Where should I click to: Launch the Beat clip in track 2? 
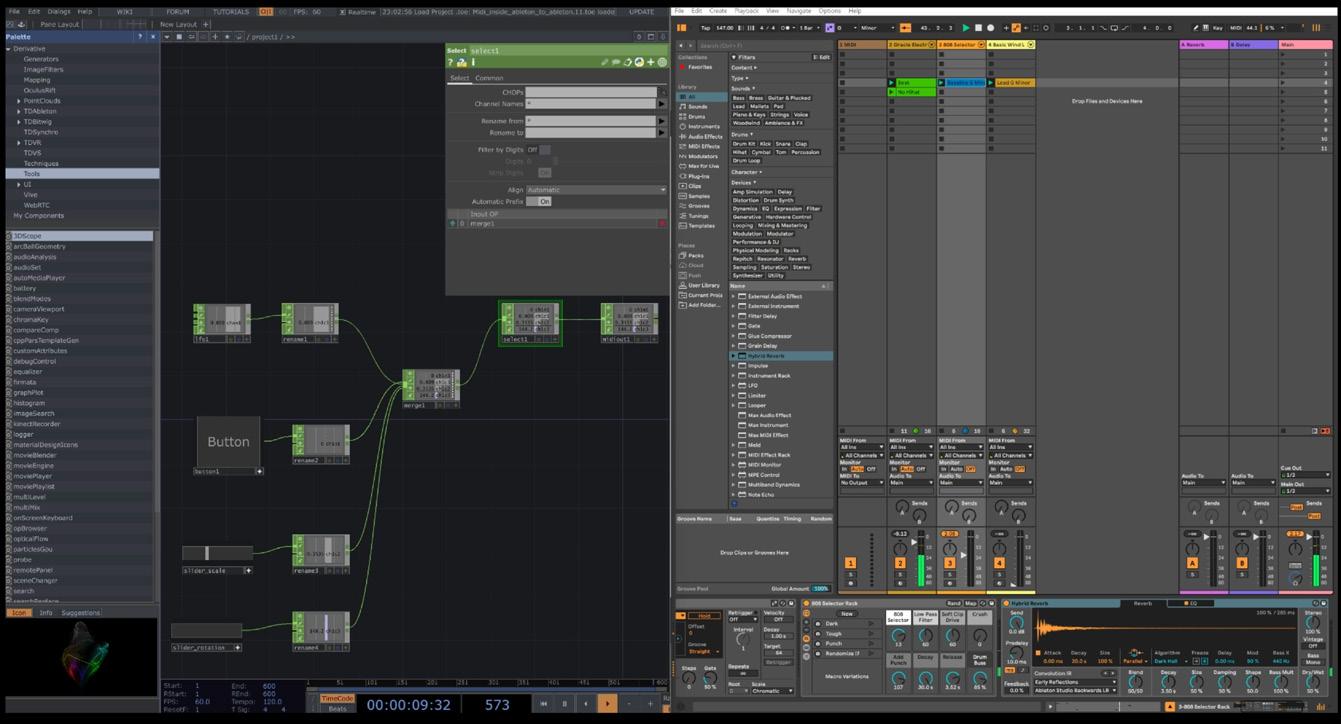892,83
